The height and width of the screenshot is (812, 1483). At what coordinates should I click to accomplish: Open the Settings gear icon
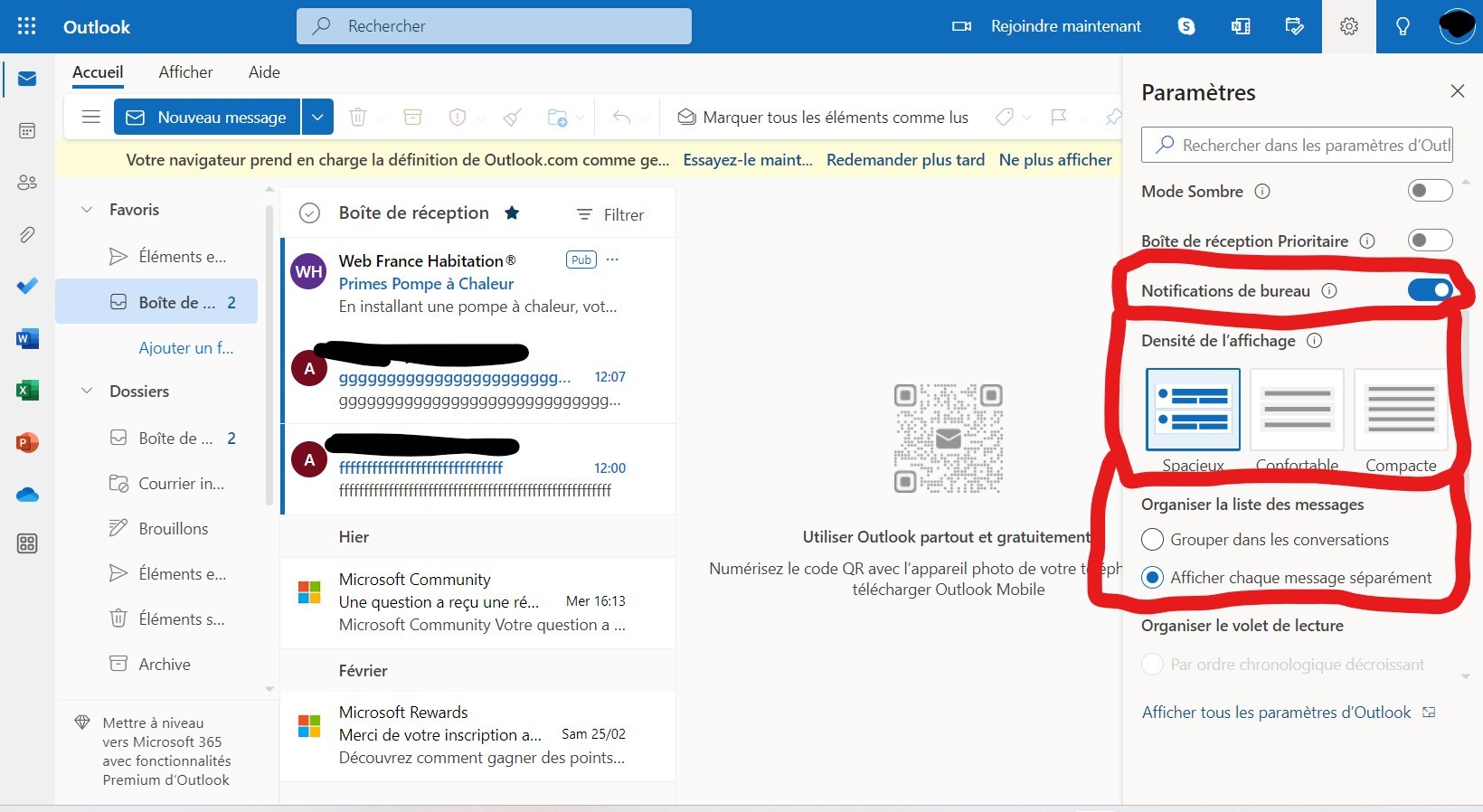point(1349,26)
